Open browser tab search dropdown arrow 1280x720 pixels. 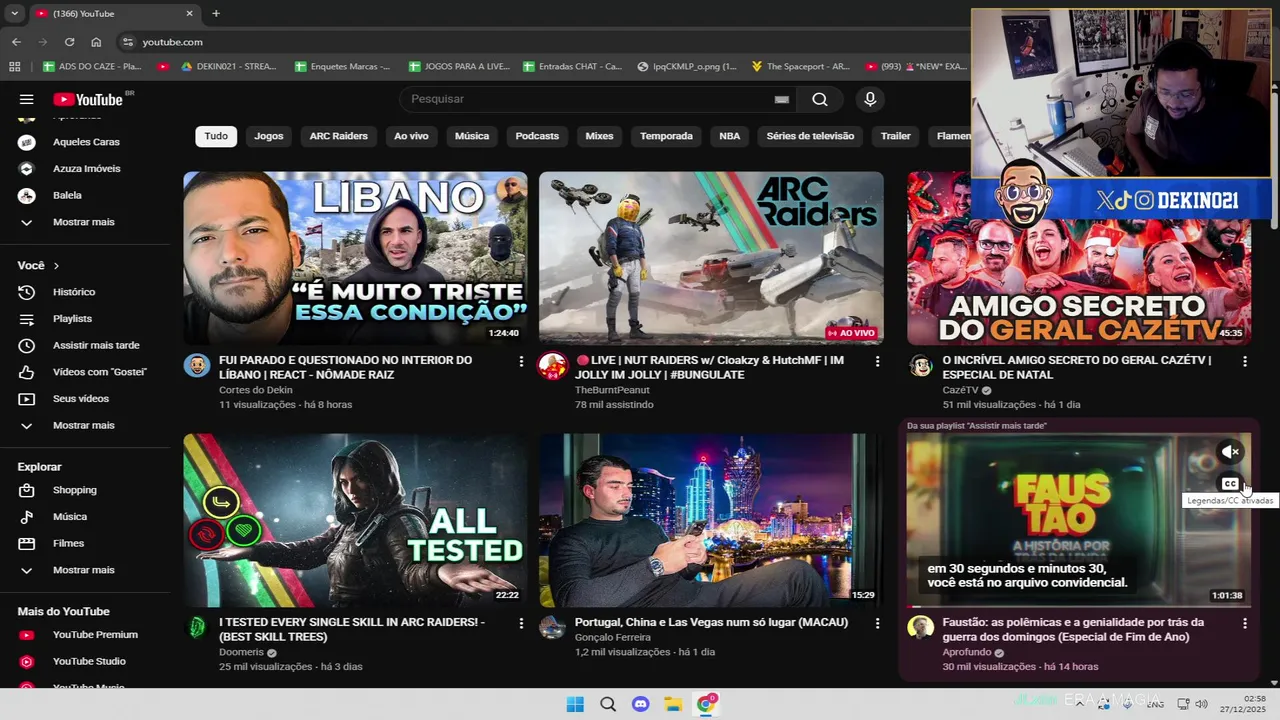tap(14, 13)
